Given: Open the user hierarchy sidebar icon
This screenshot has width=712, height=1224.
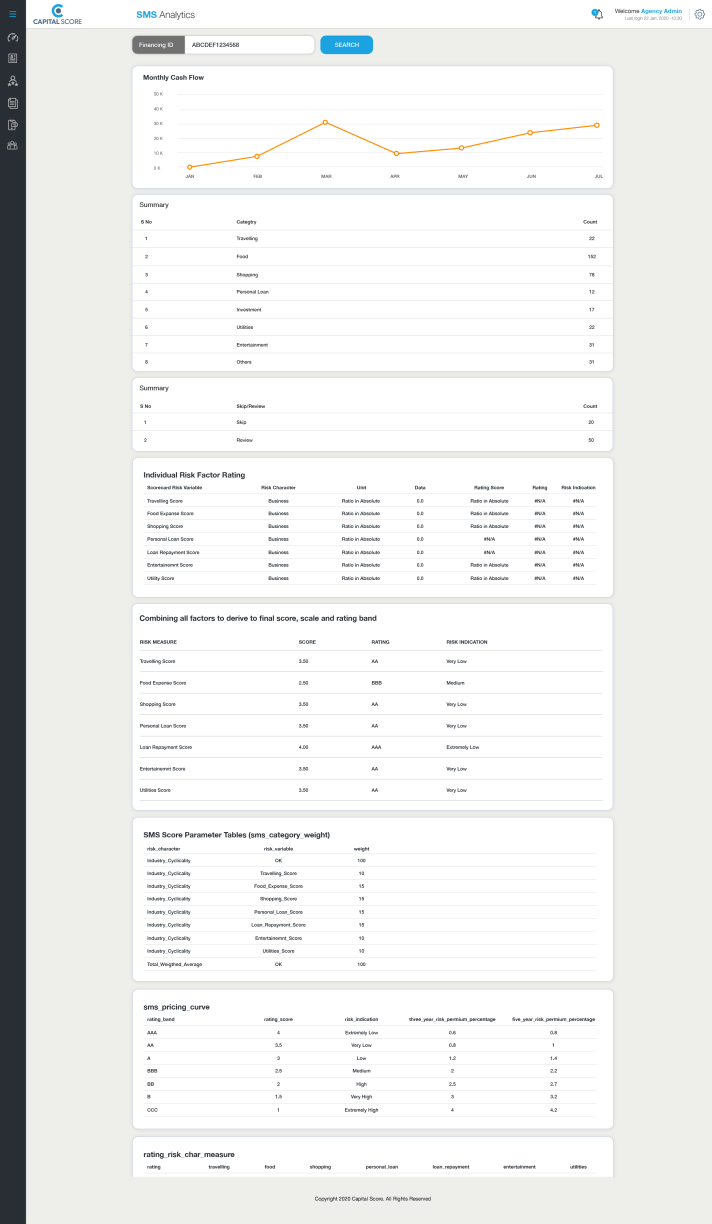Looking at the screenshot, I should click(13, 80).
